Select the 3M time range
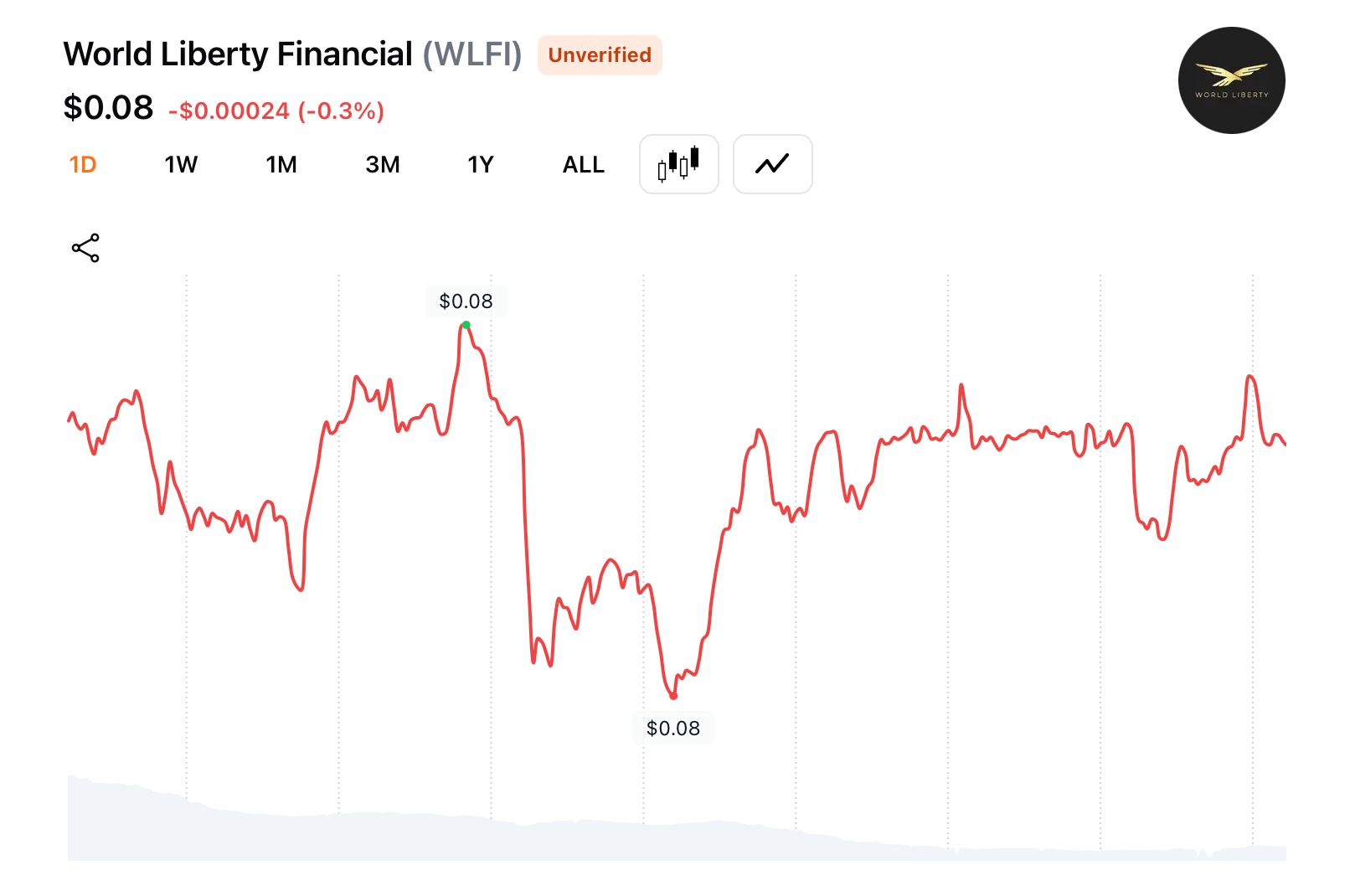Viewport: 1350px width, 896px height. [383, 165]
